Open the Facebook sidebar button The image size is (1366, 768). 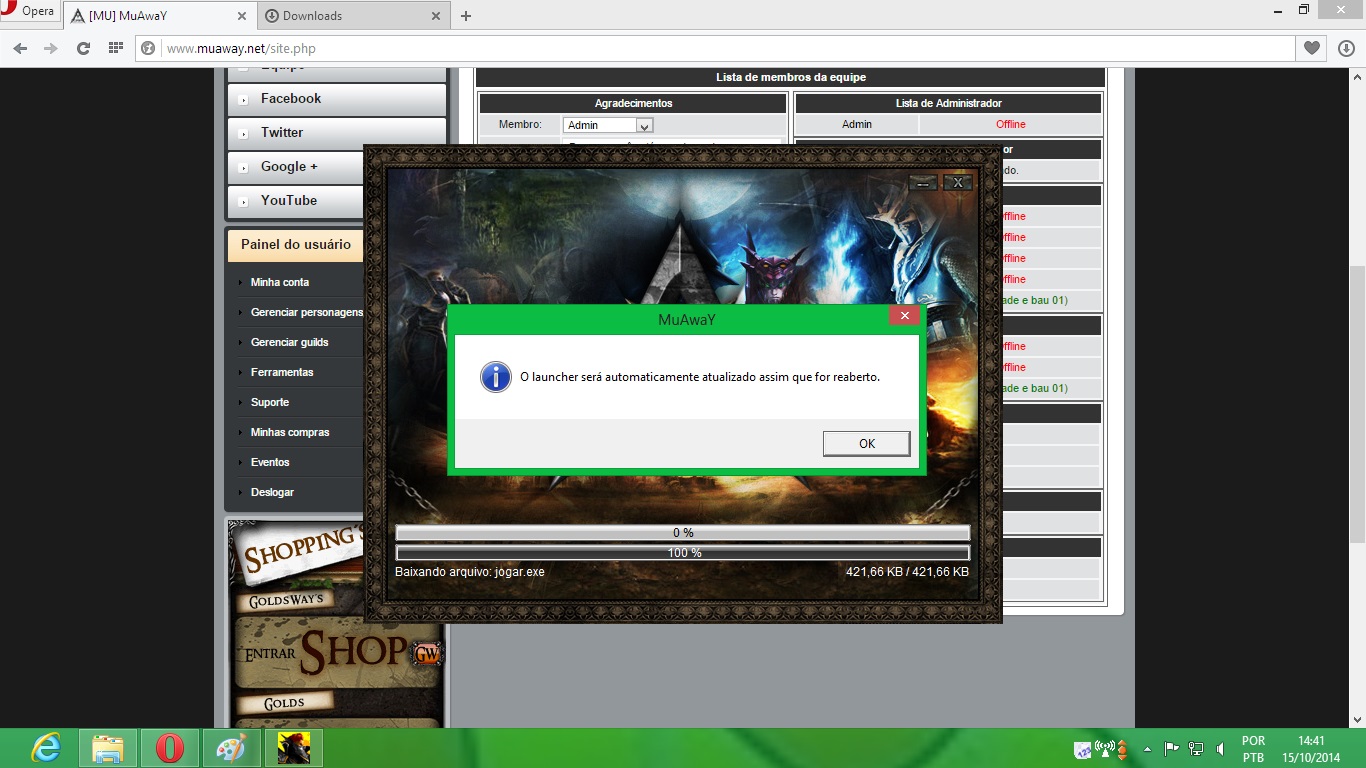click(337, 99)
